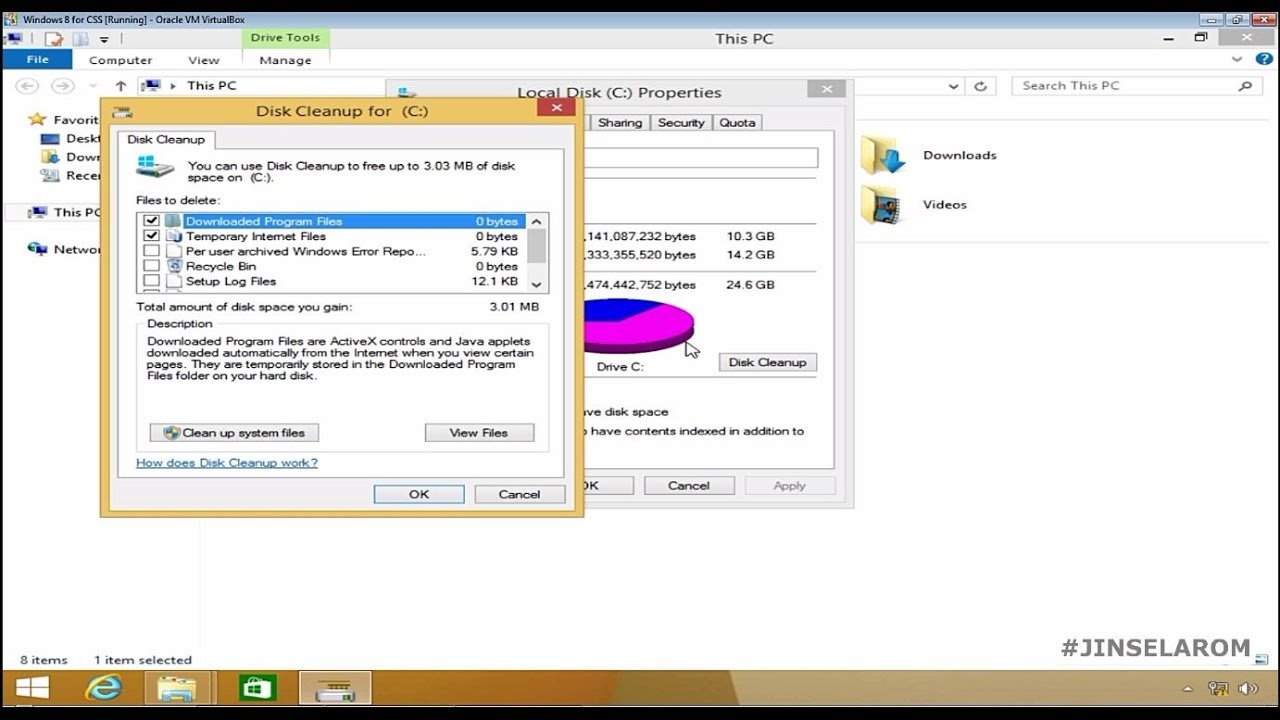Select Setup Log Files size 12.1 KB
The image size is (1280, 720).
494,281
